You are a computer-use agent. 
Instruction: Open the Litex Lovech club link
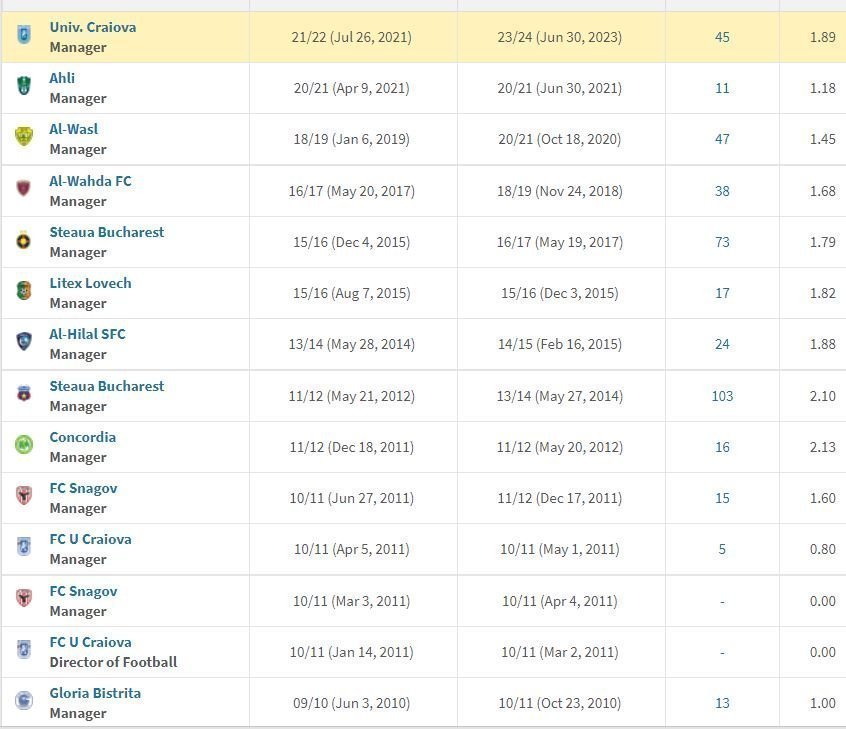point(91,283)
